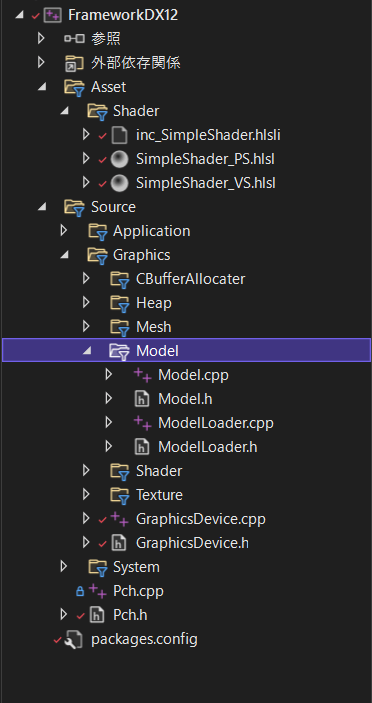Select the Model.h file name

point(185,399)
